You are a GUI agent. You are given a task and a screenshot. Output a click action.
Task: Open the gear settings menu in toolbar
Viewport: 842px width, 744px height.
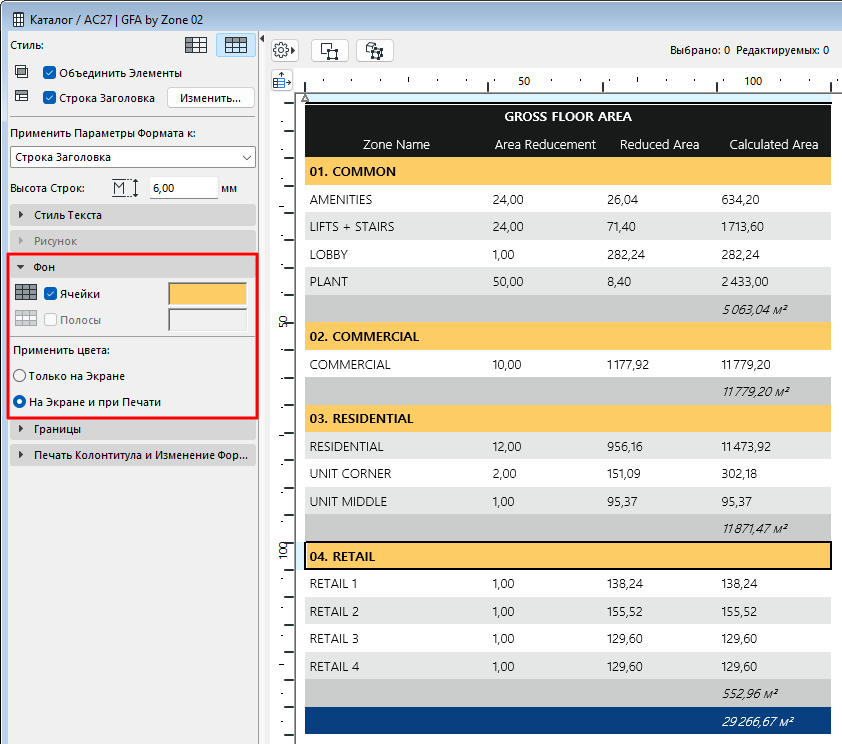(284, 50)
